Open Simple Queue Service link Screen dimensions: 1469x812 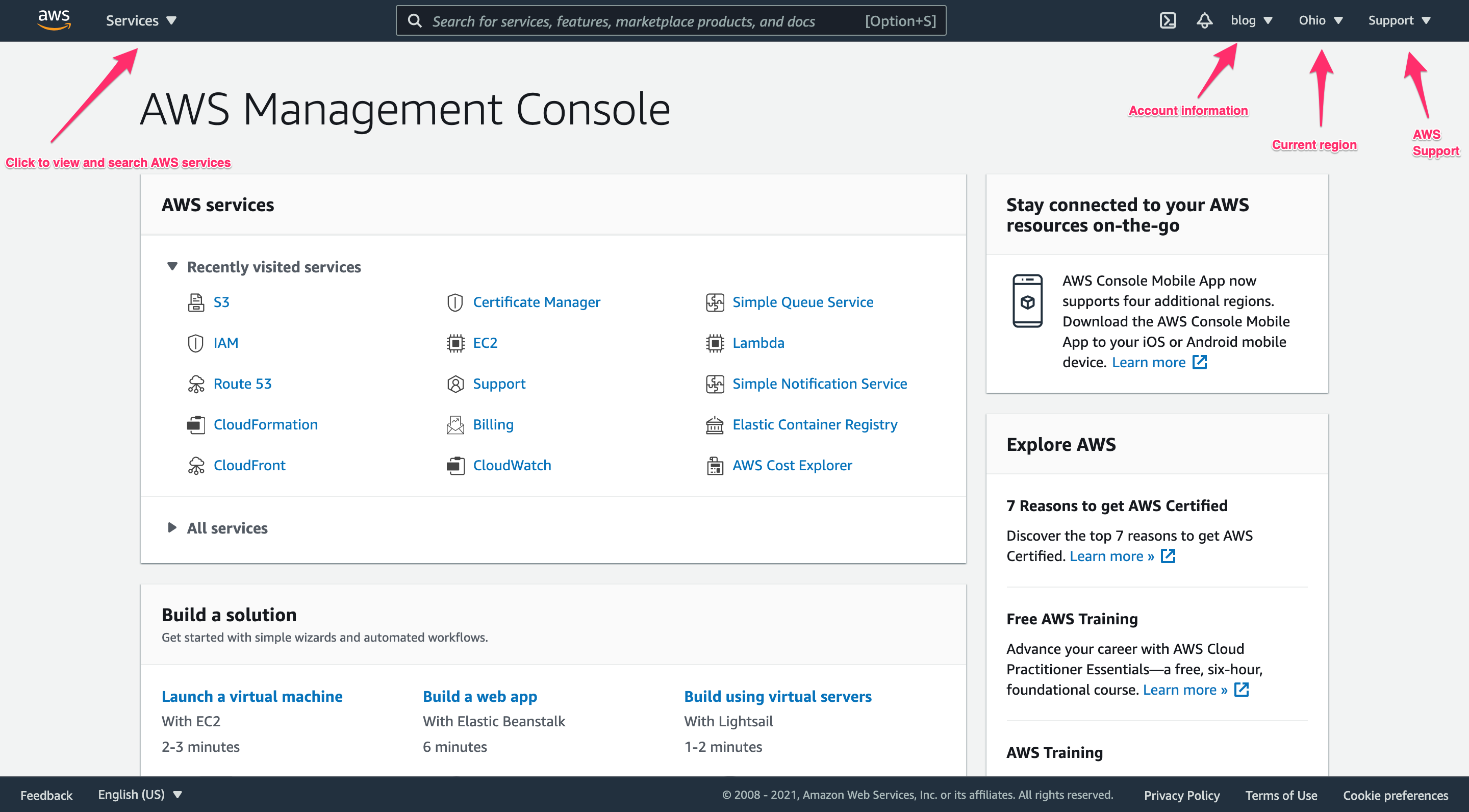coord(803,302)
